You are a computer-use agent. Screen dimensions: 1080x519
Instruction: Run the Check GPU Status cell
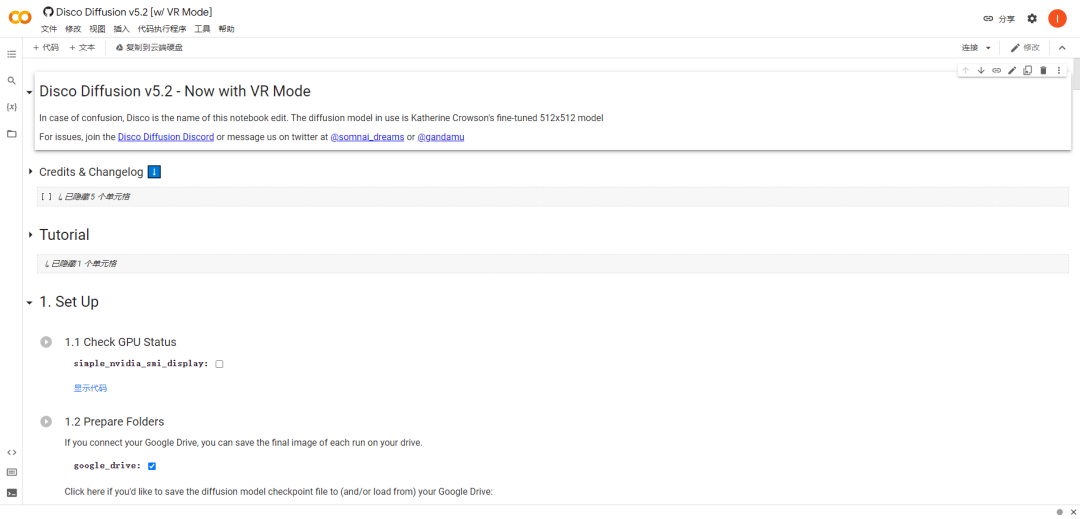point(46,341)
